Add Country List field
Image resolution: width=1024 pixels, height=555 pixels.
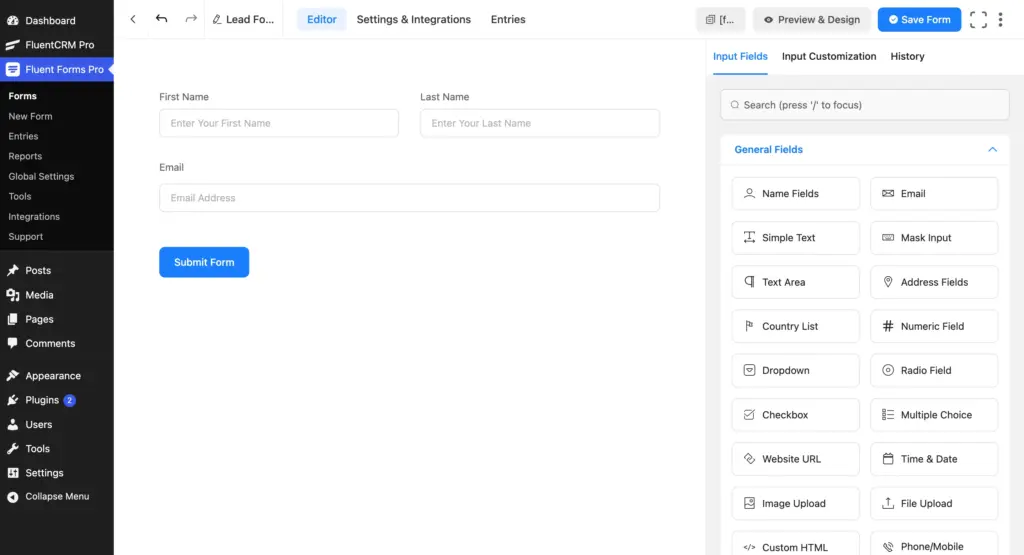coord(795,326)
